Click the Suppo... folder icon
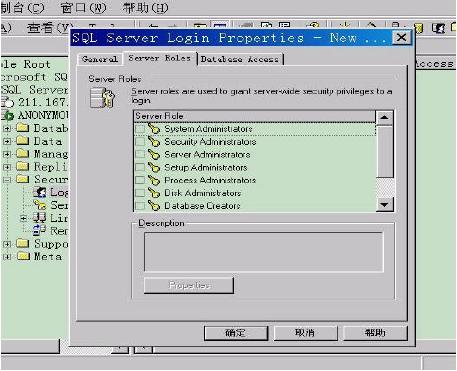 click(23, 243)
